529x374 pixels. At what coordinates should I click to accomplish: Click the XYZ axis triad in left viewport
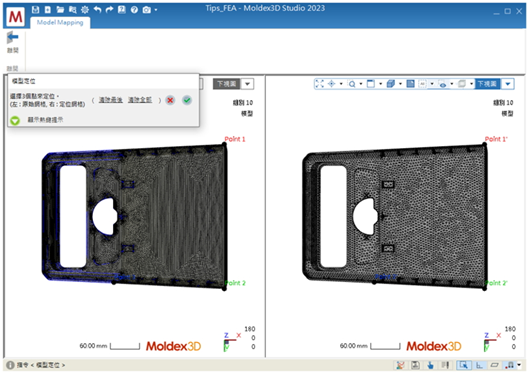click(x=232, y=341)
